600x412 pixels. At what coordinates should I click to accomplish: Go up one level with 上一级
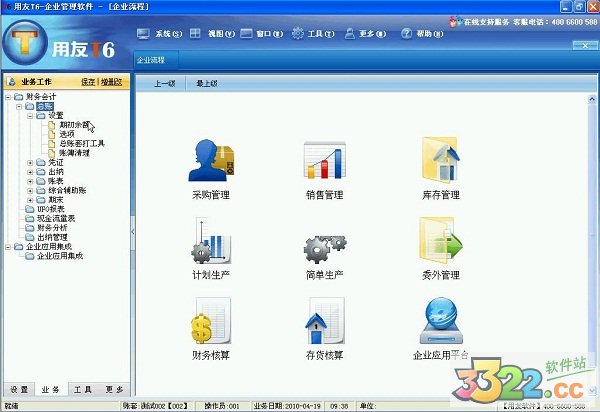[165, 83]
